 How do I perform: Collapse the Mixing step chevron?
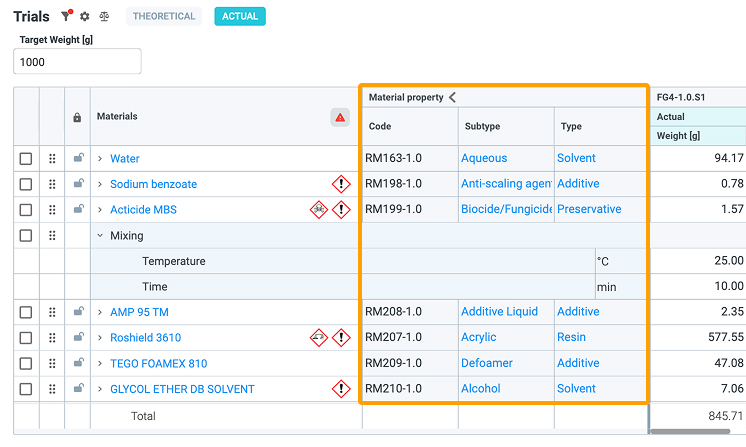click(x=100, y=235)
